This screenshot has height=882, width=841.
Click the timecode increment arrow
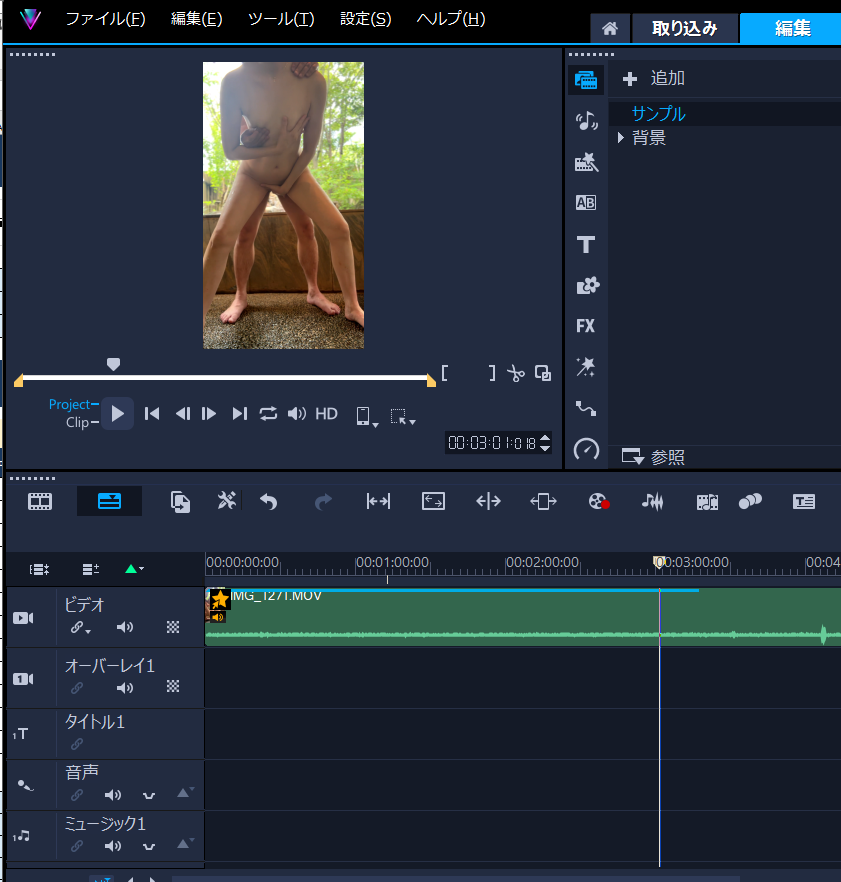545,438
